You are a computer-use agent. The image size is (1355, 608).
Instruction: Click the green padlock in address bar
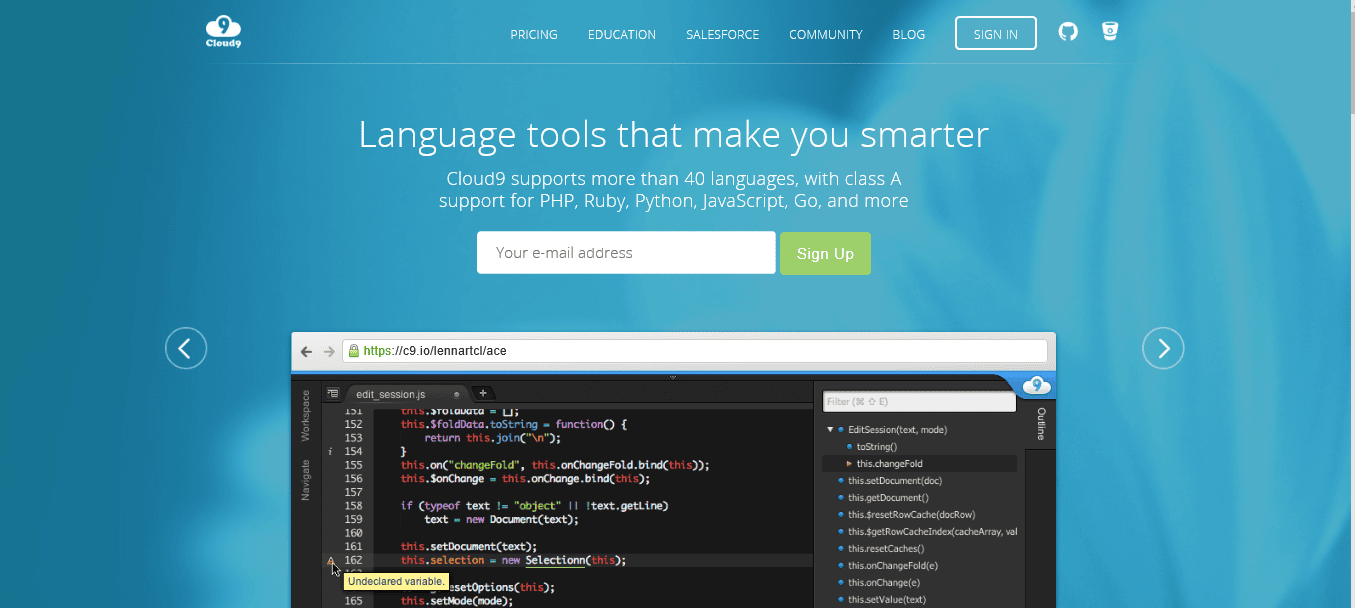354,351
